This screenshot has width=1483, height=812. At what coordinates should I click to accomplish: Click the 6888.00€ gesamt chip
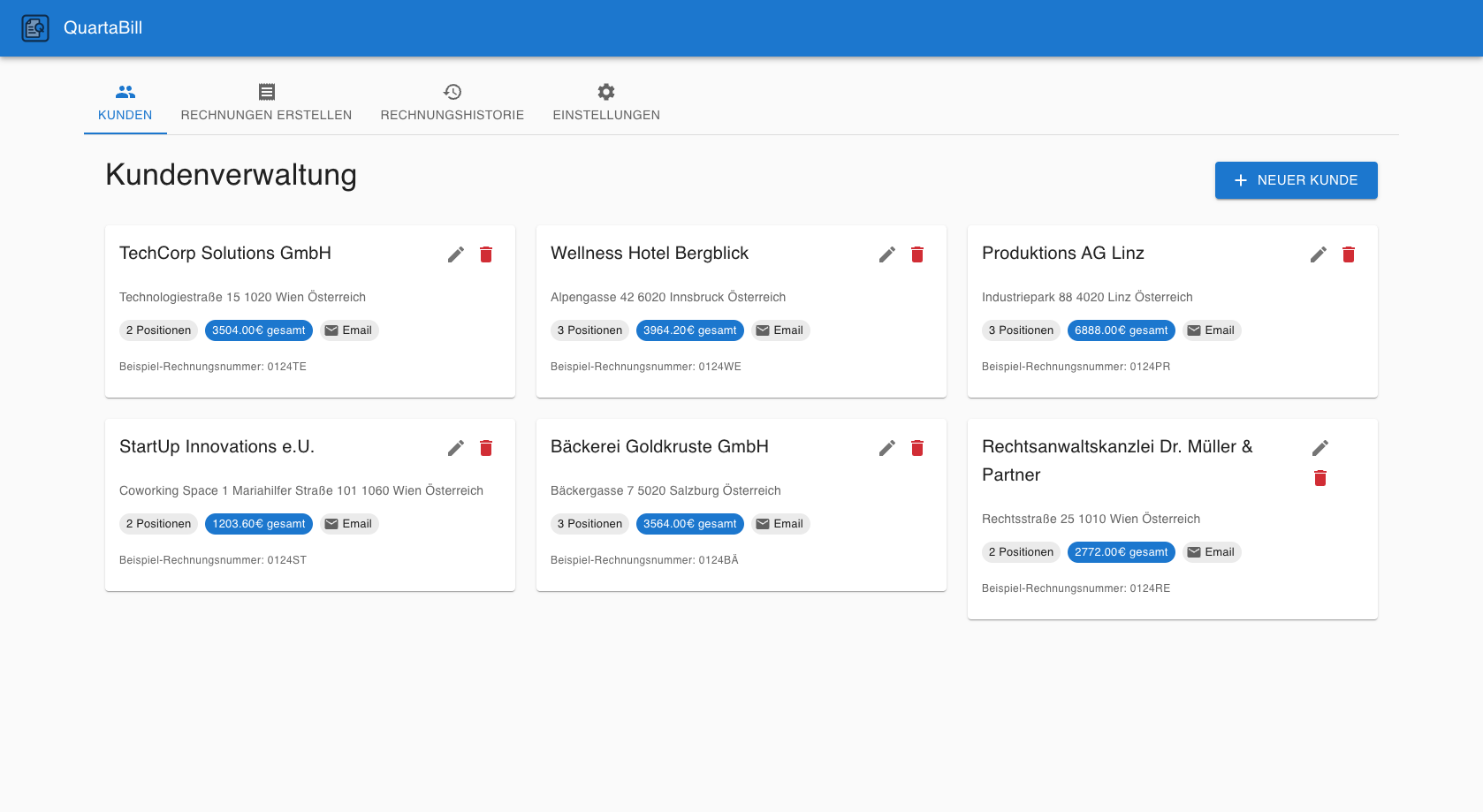coord(1121,330)
